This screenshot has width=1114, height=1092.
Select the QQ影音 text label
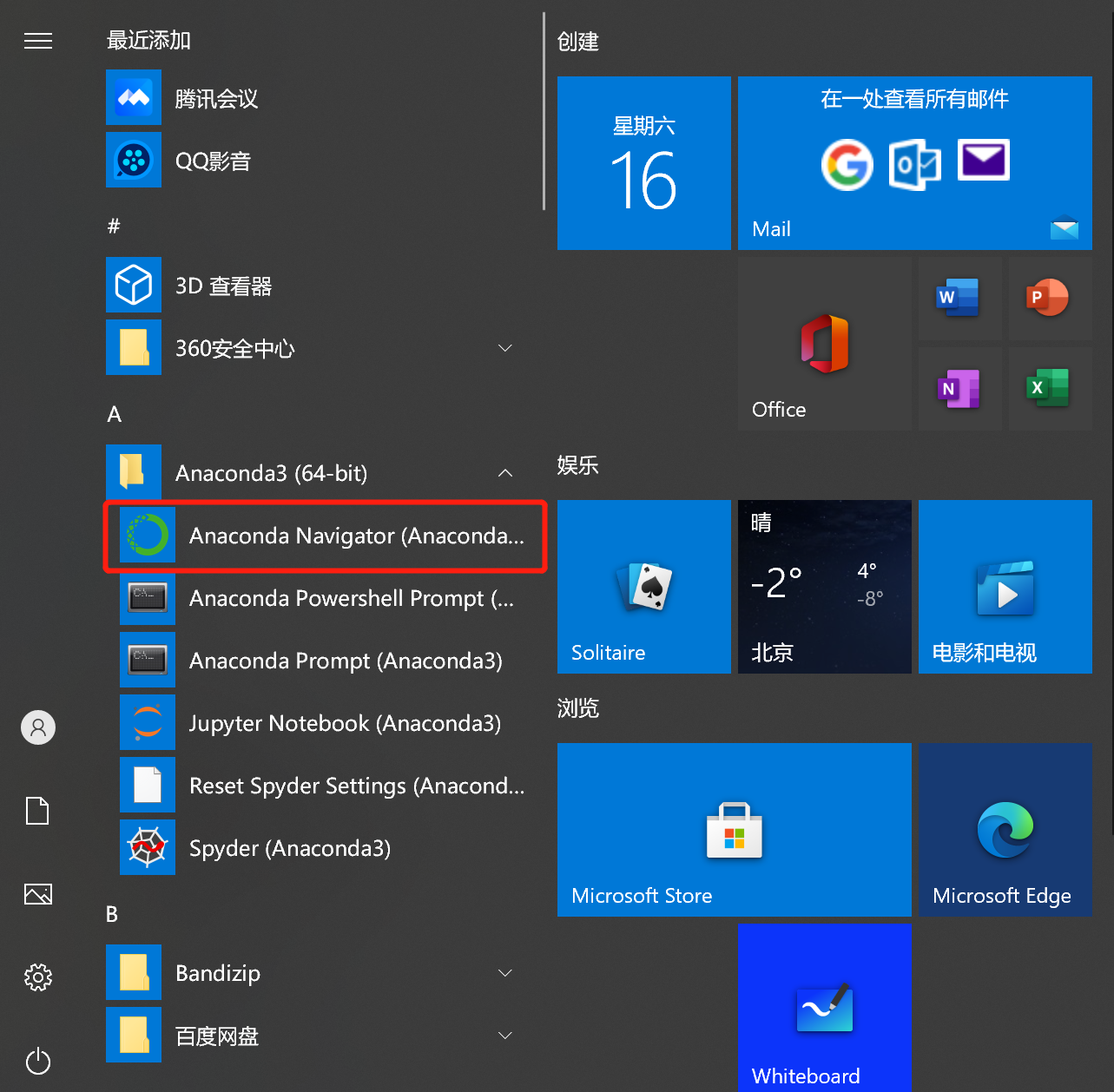tap(214, 161)
